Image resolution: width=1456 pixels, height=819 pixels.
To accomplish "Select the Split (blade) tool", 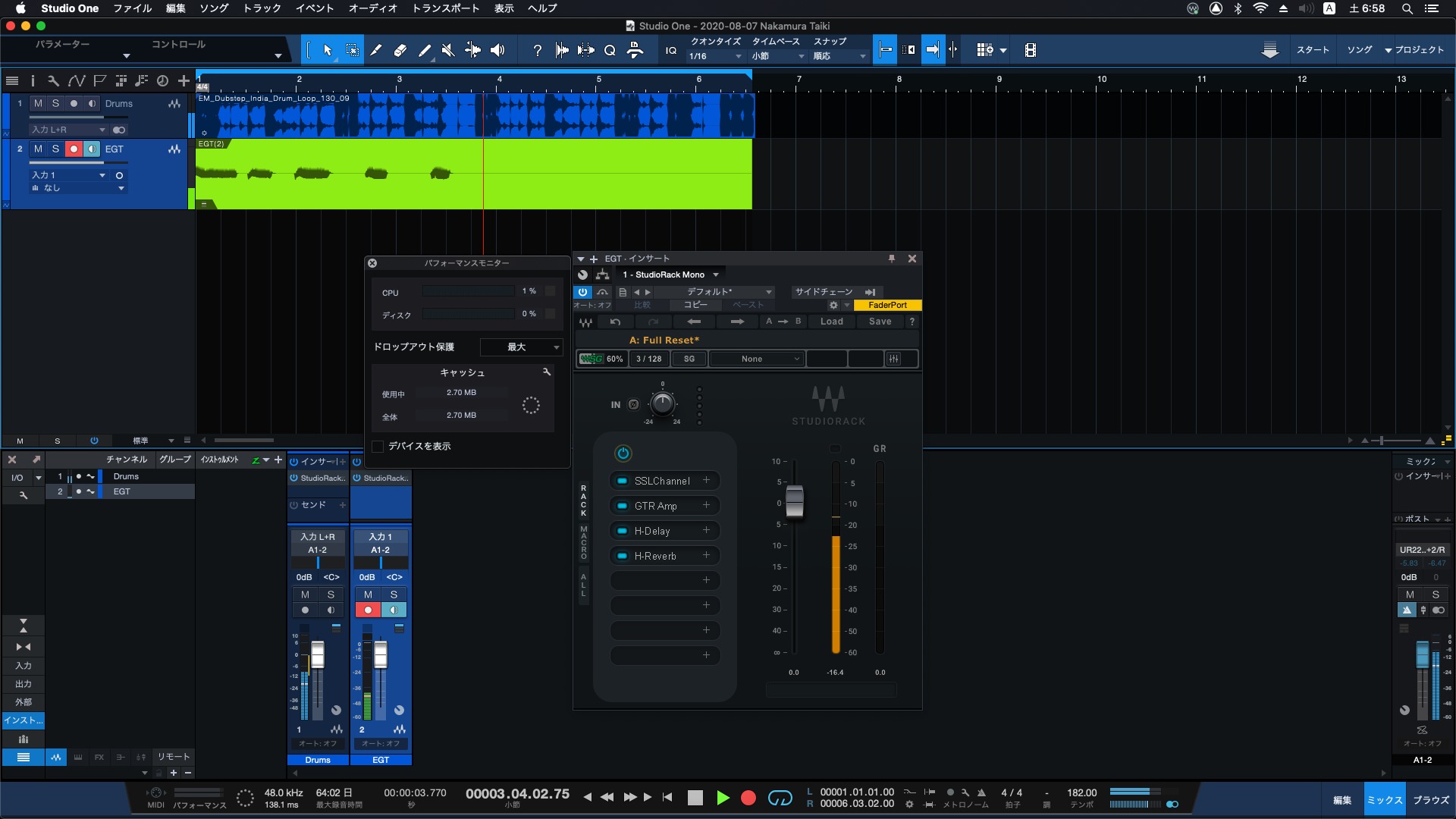I will click(376, 50).
